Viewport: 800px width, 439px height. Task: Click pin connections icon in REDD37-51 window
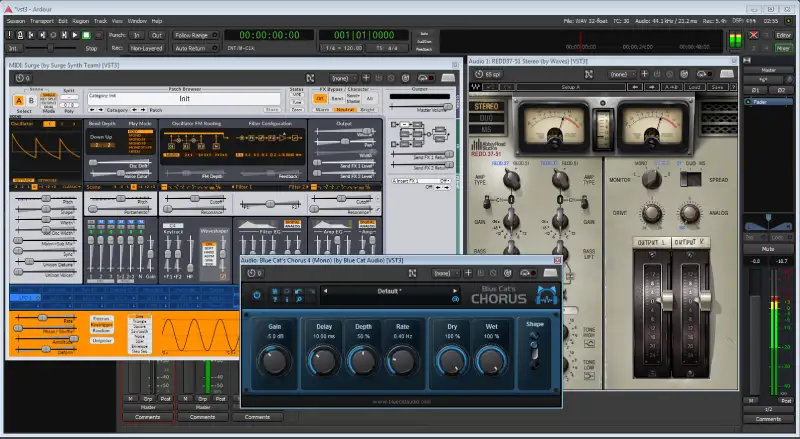point(588,74)
